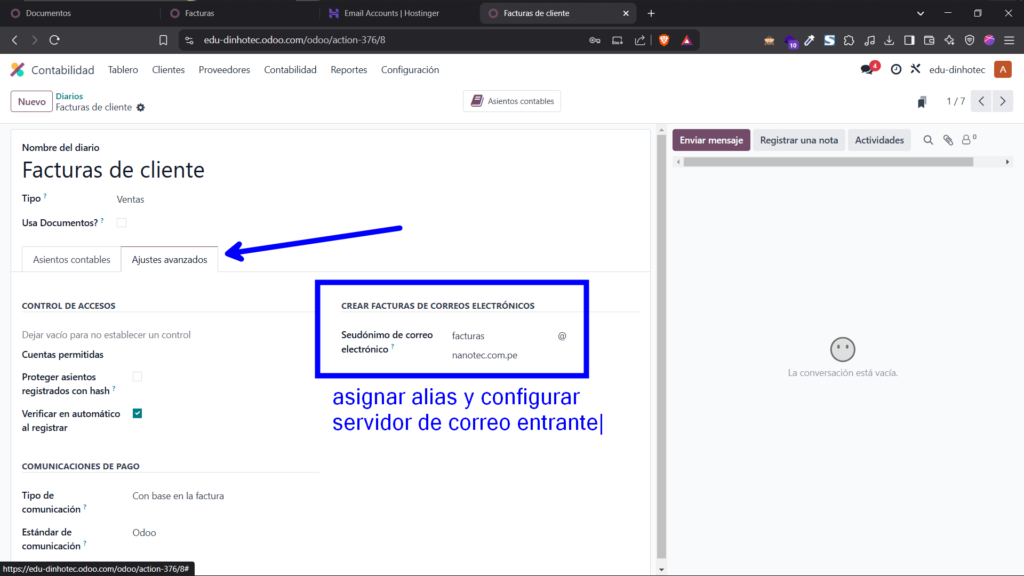Open the user avatar menu

coord(1002,69)
